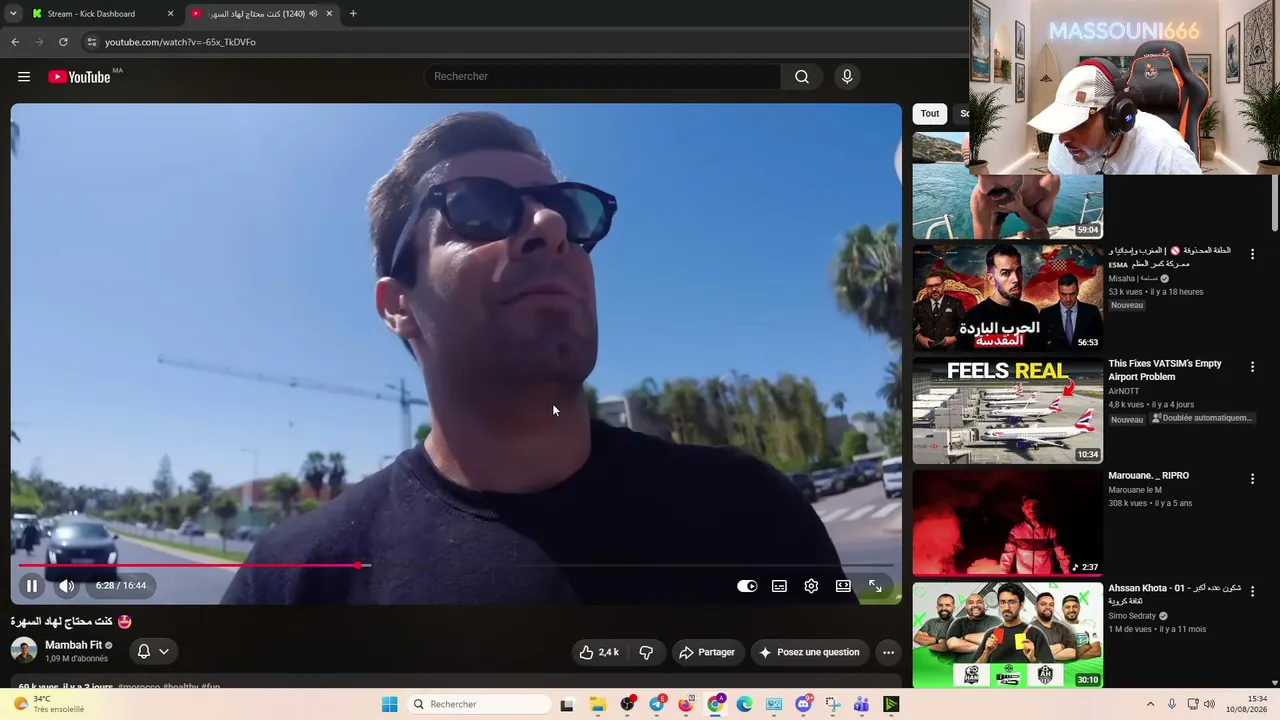Open Telegram from taskbar

(657, 704)
